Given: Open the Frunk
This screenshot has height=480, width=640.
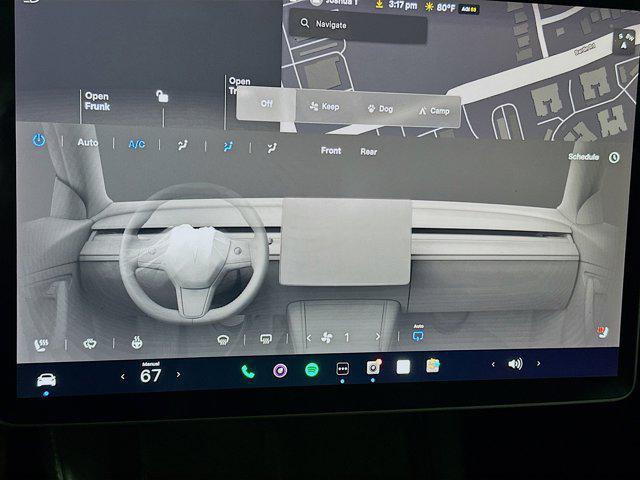Looking at the screenshot, I should [97, 101].
